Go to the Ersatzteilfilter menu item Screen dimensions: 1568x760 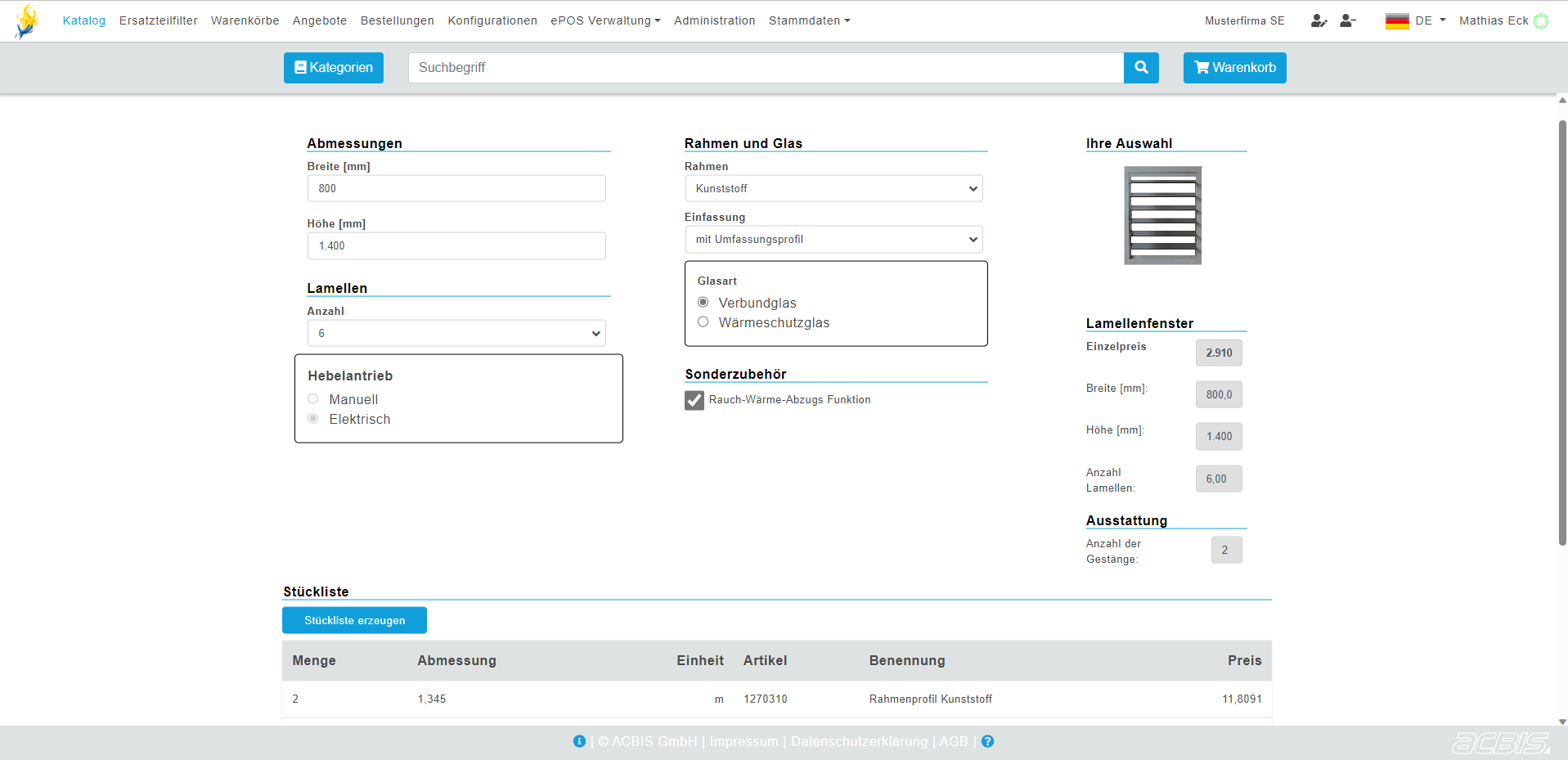158,20
